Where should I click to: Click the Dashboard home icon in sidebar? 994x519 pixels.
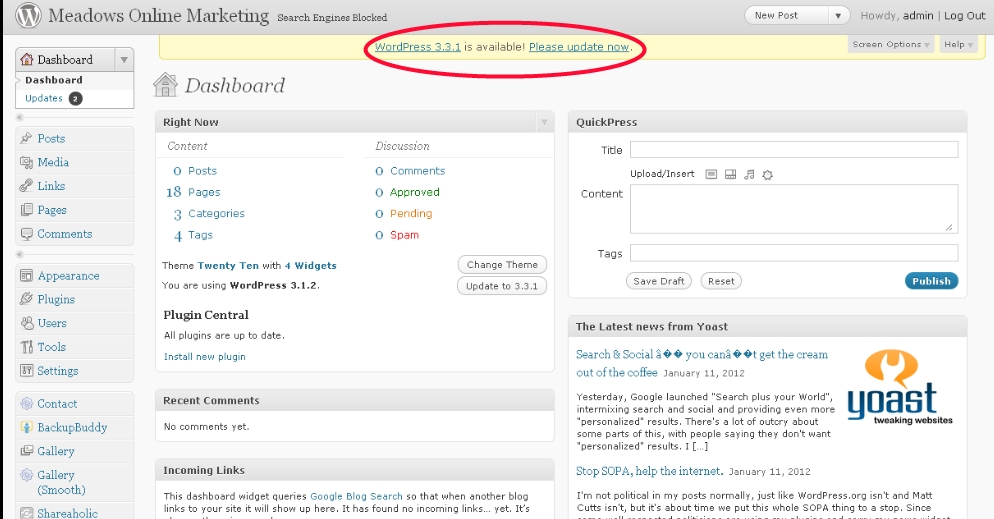pos(27,60)
